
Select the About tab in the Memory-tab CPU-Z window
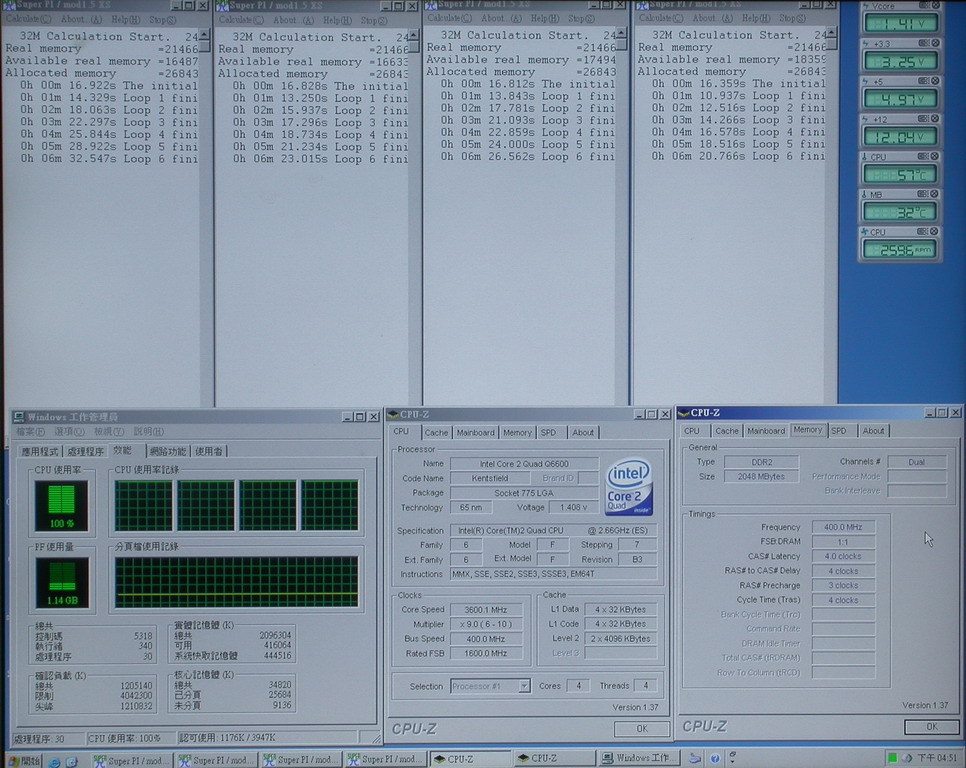click(873, 430)
